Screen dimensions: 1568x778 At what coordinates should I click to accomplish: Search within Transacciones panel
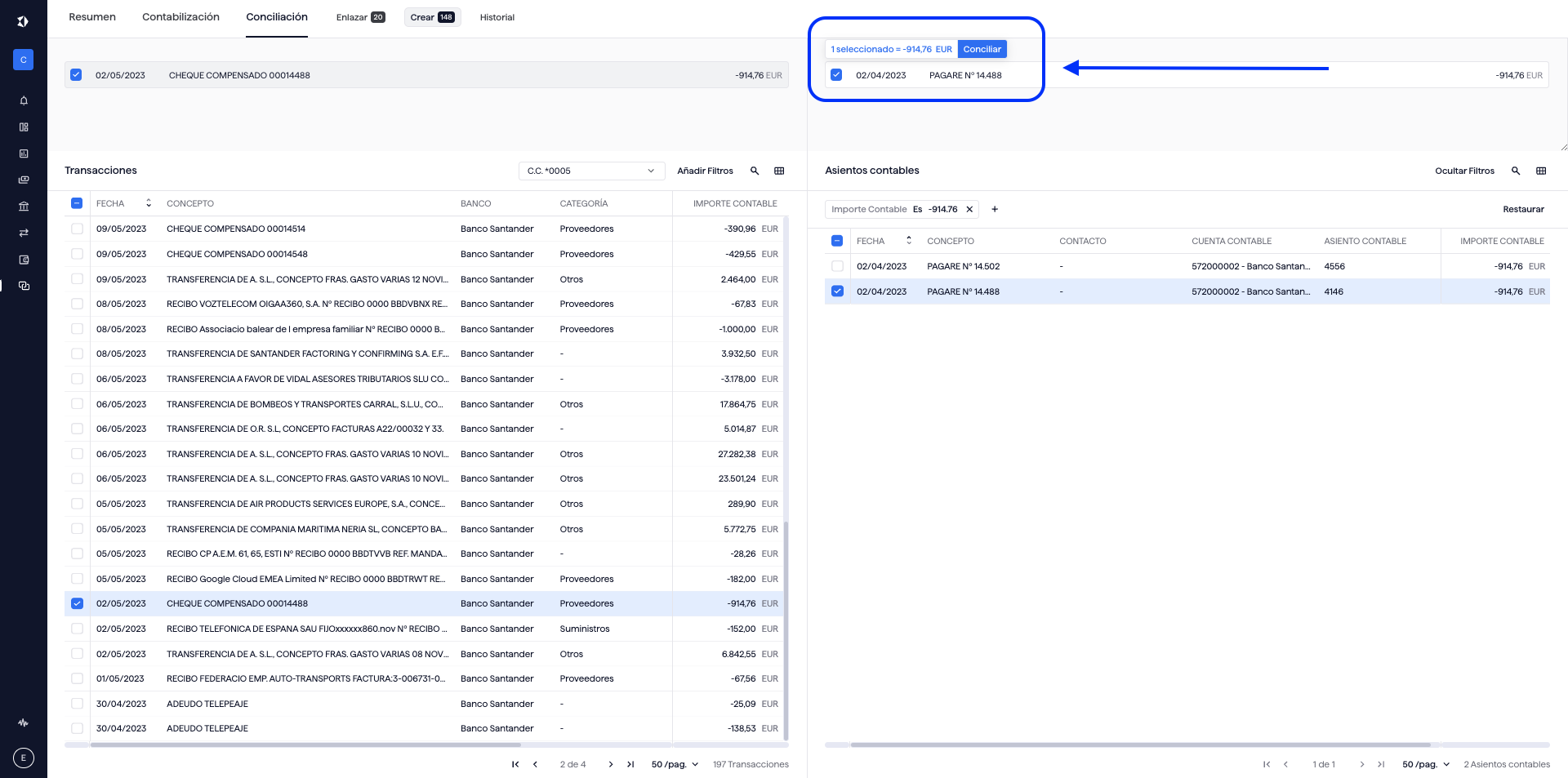pos(755,171)
